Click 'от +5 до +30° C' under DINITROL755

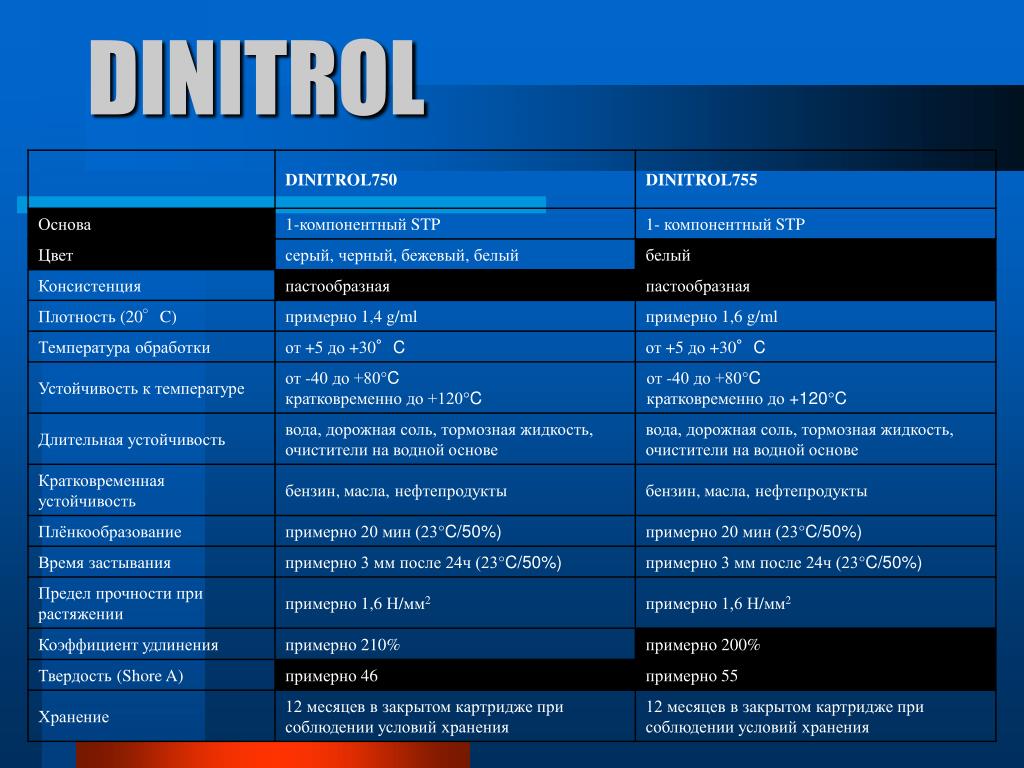coord(705,347)
